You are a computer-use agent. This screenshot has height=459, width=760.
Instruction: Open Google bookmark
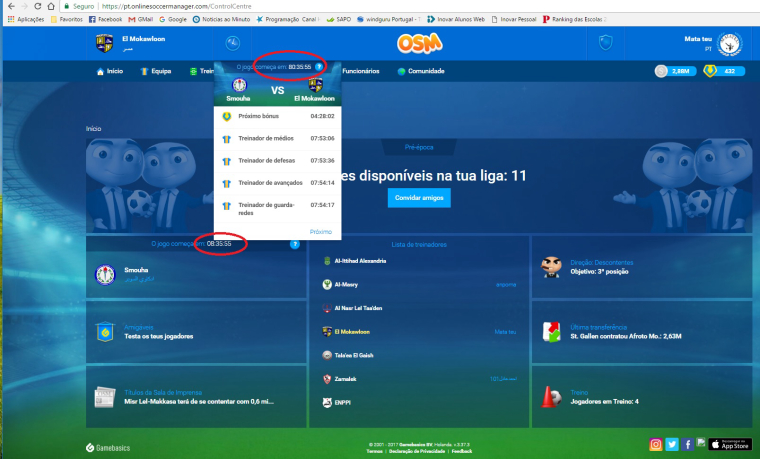[x=173, y=19]
